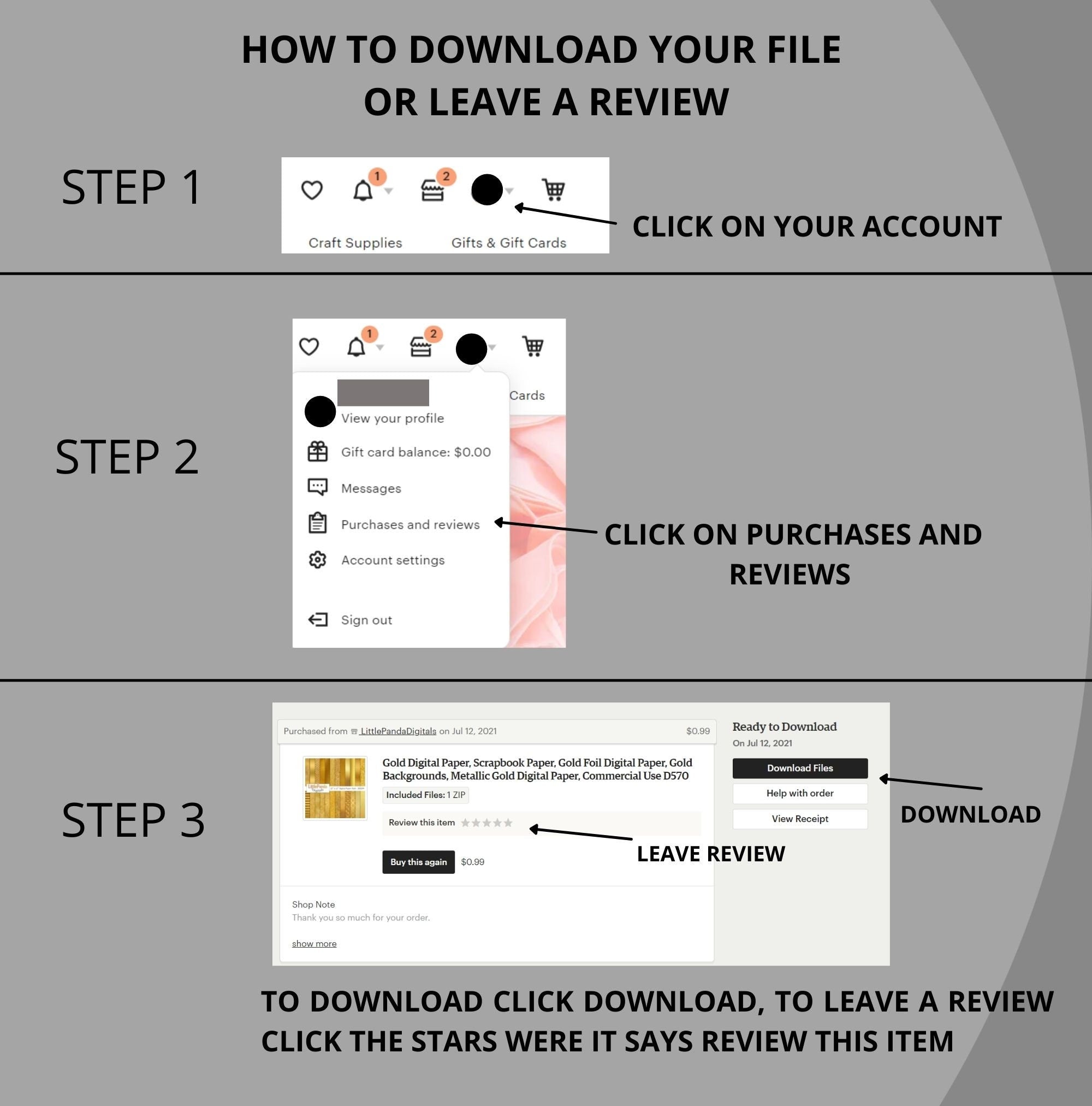Click the Help with order link
1092x1106 pixels.
[x=800, y=793]
